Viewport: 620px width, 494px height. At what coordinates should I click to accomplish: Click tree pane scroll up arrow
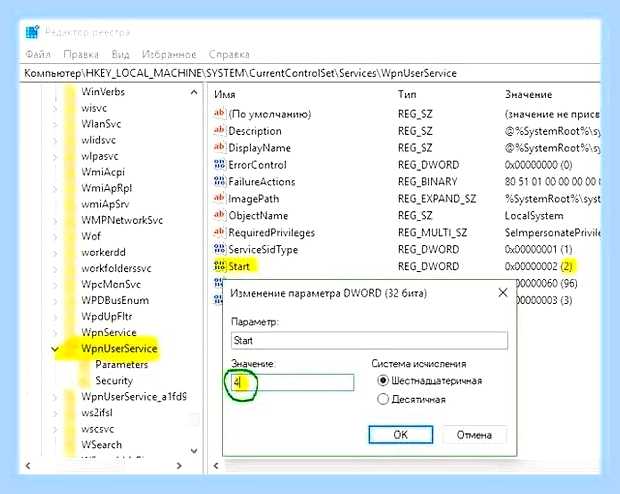[x=194, y=93]
